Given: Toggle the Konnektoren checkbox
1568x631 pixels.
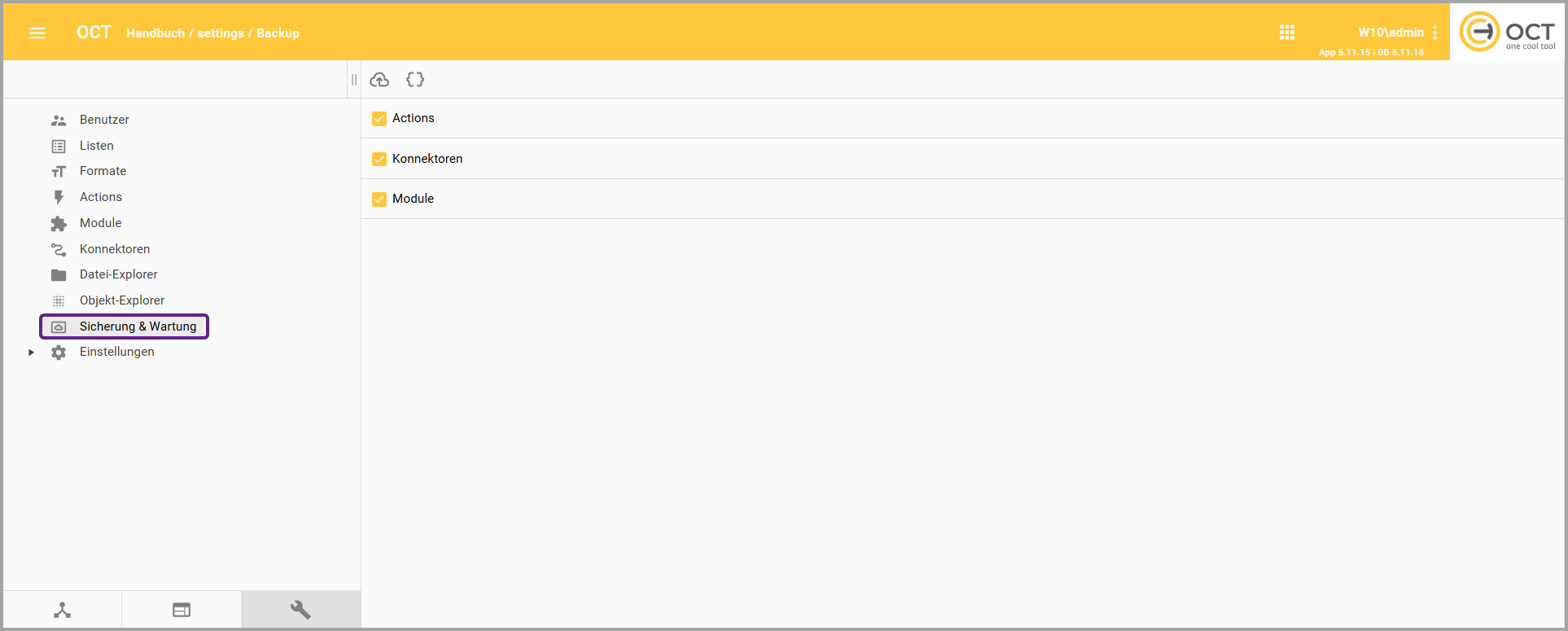Looking at the screenshot, I should 379,159.
